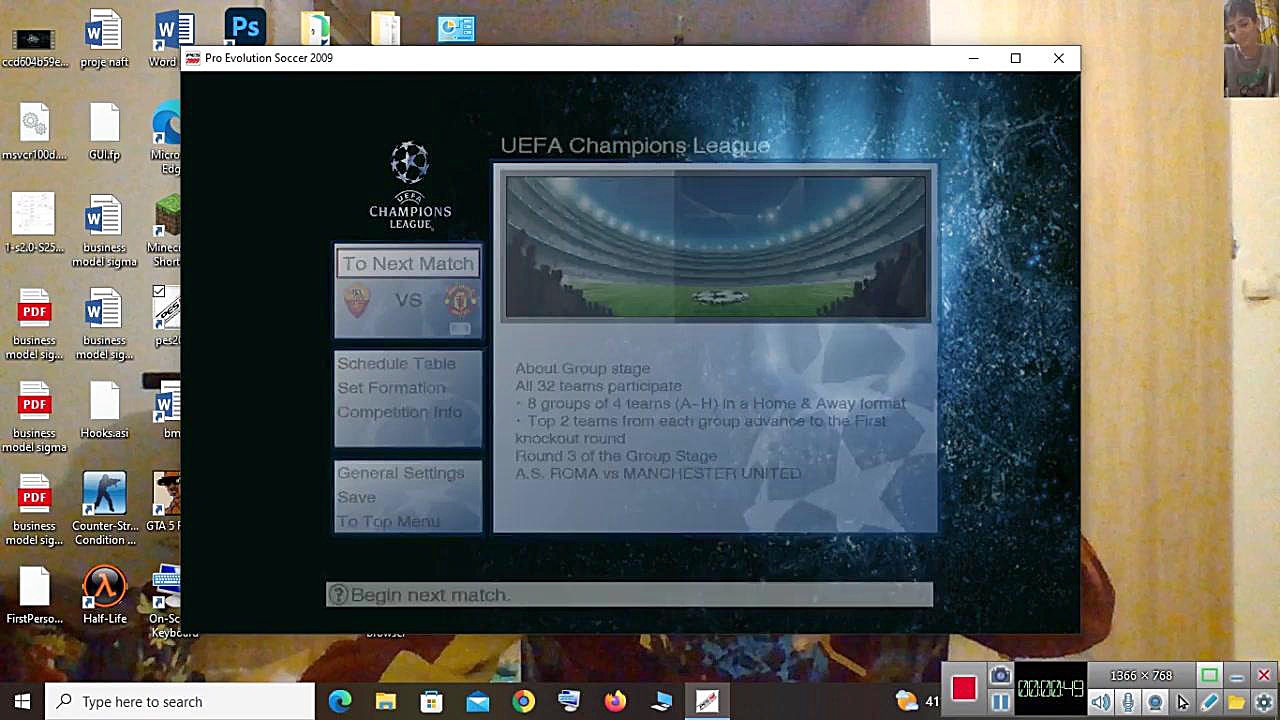Toggle the recorder microphone
This screenshot has height=720, width=1280.
1128,702
